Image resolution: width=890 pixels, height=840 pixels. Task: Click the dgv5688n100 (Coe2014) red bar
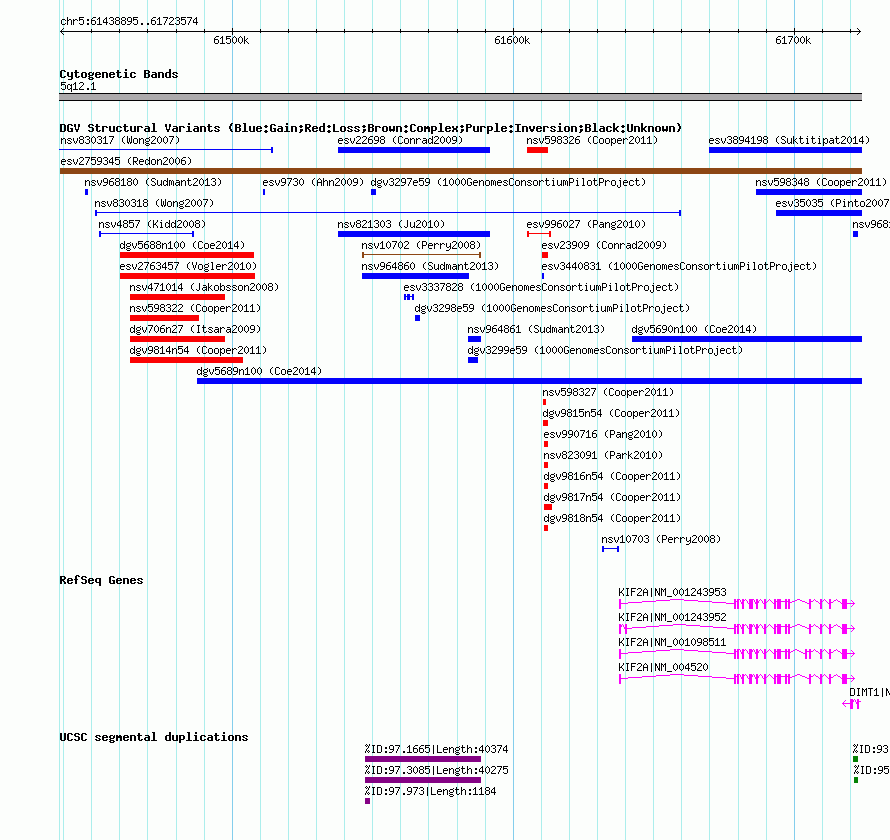187,255
